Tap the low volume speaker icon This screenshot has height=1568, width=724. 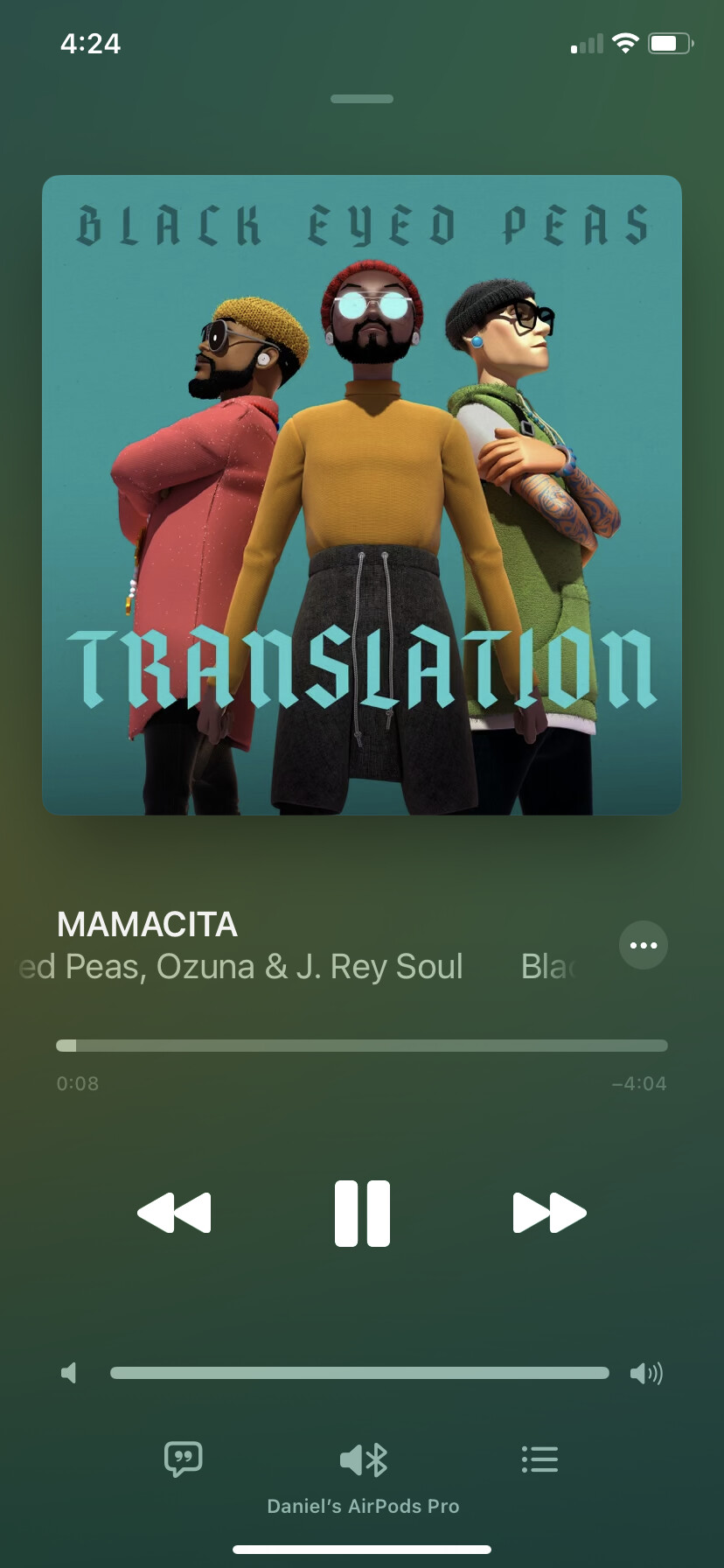pyautogui.click(x=69, y=1373)
